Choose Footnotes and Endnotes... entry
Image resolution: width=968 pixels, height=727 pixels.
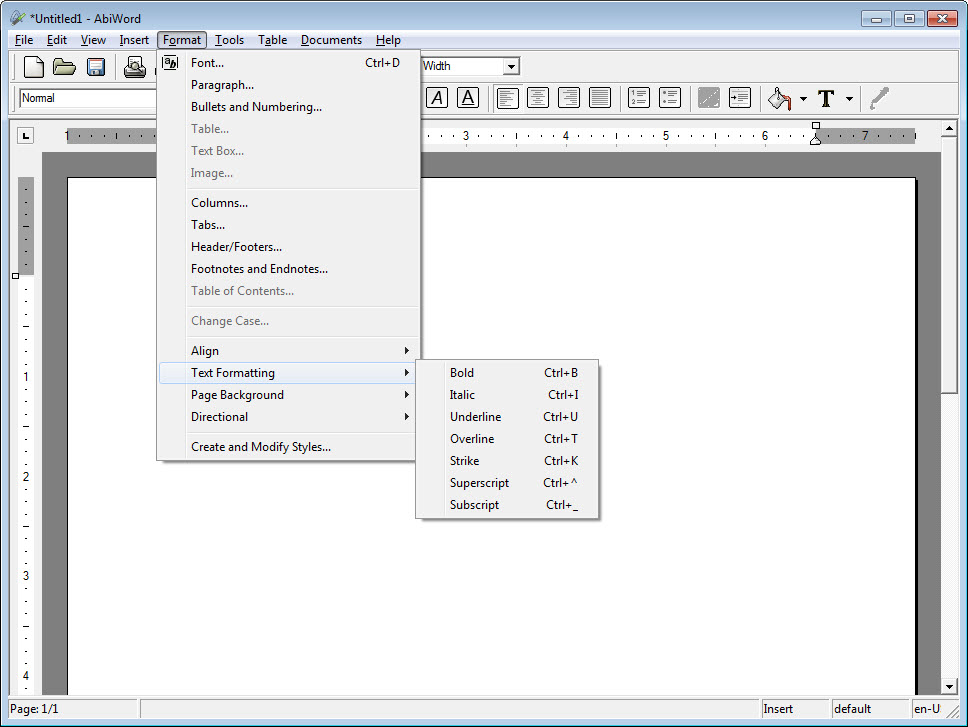tap(289, 269)
